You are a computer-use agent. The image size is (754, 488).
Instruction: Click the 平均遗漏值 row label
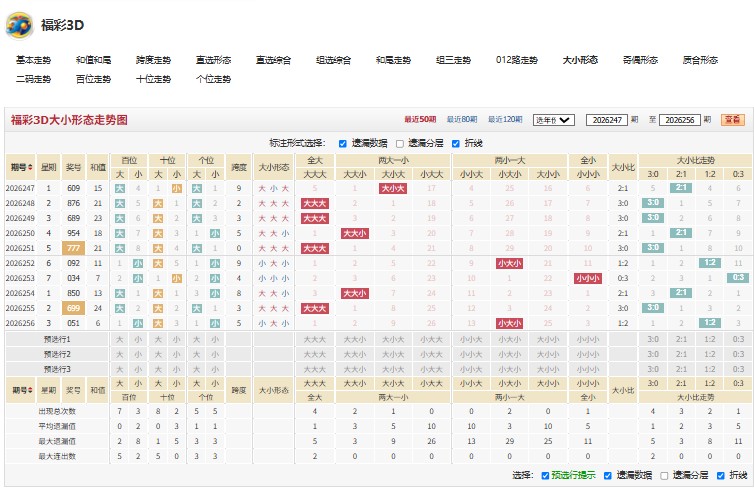click(x=57, y=426)
